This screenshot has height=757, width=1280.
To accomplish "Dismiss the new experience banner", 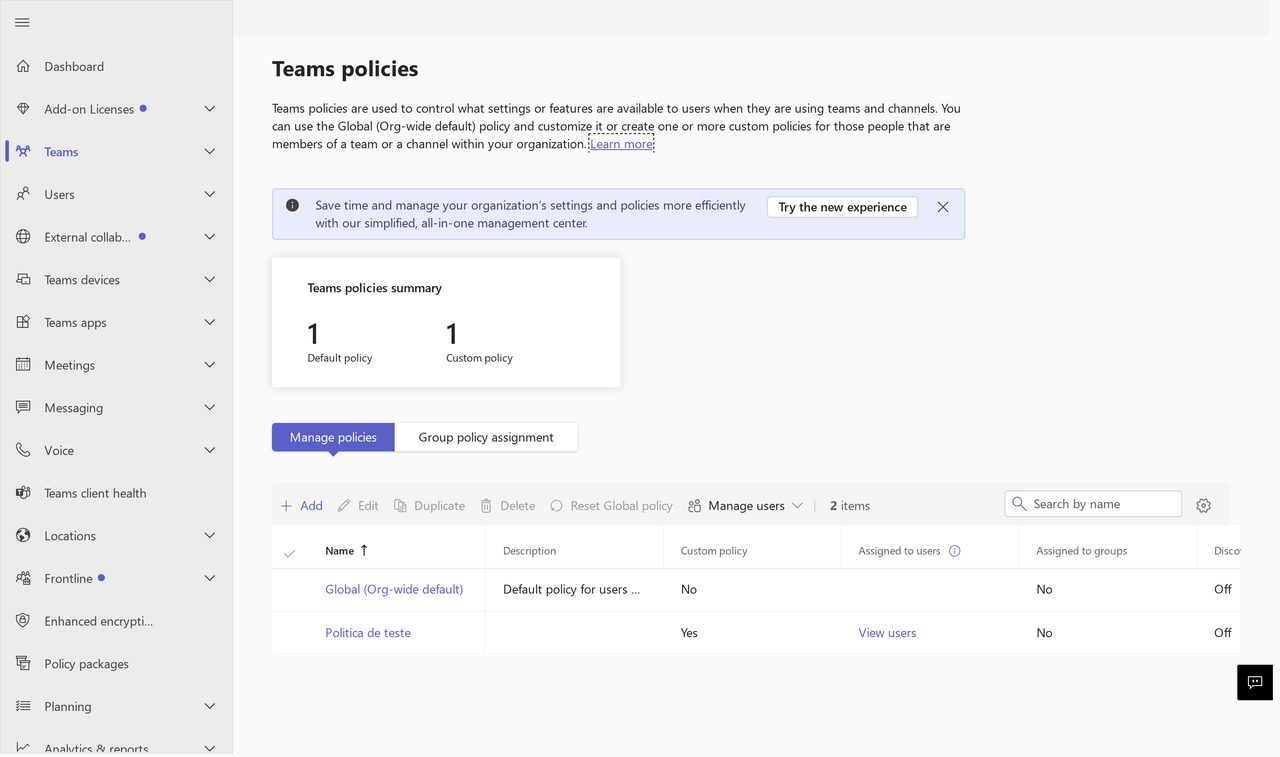I will click(943, 207).
